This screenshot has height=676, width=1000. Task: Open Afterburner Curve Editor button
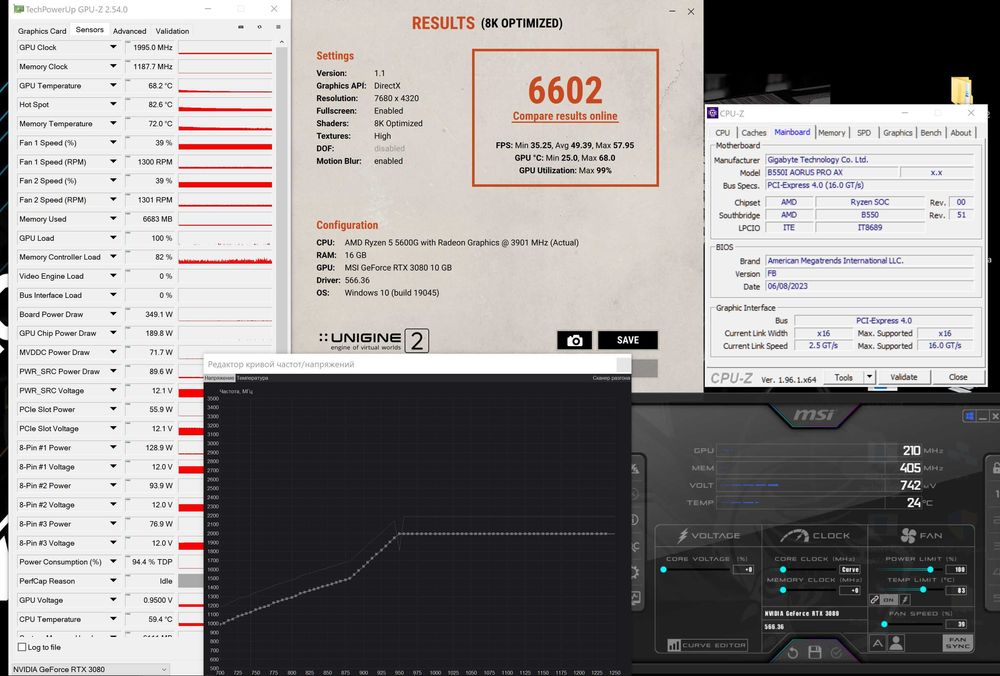click(707, 645)
